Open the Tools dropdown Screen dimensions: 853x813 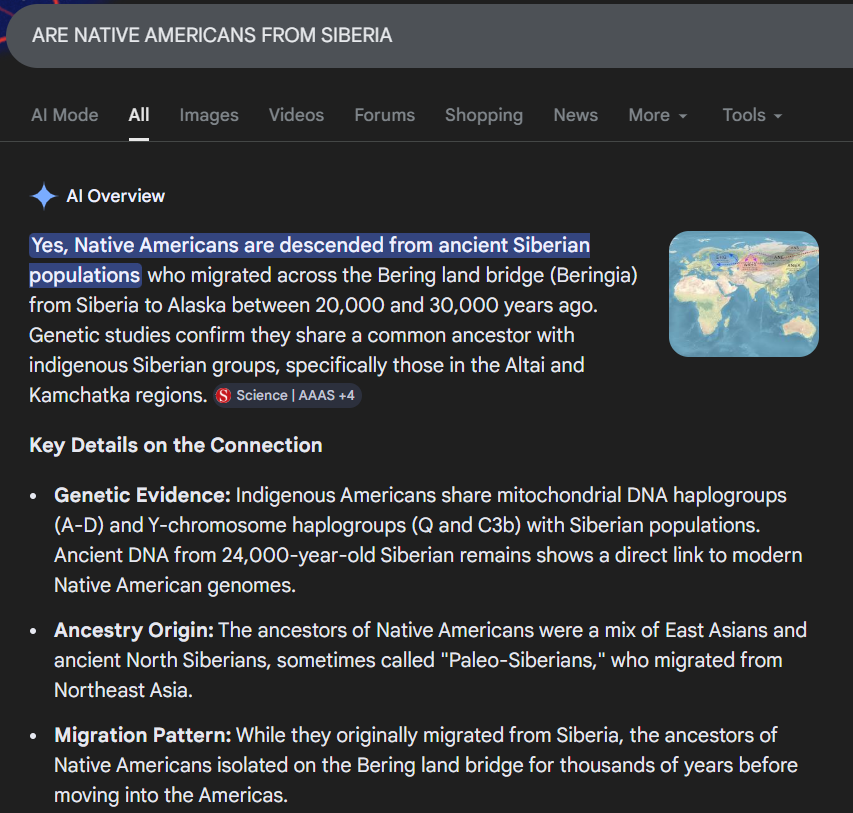click(x=752, y=115)
